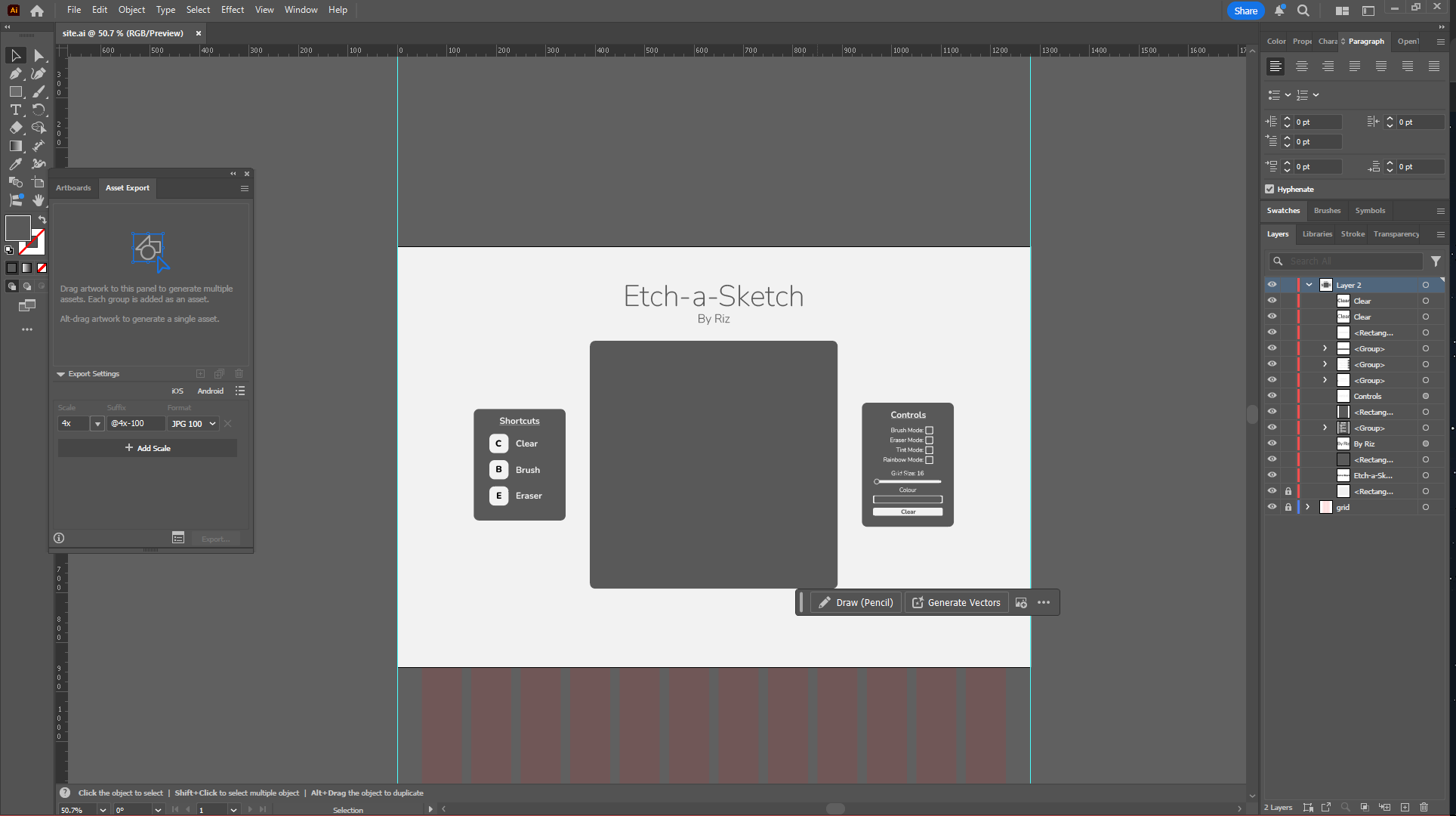Switch to the Artboards tab
Viewport: 1456px width, 816px height.
73,188
